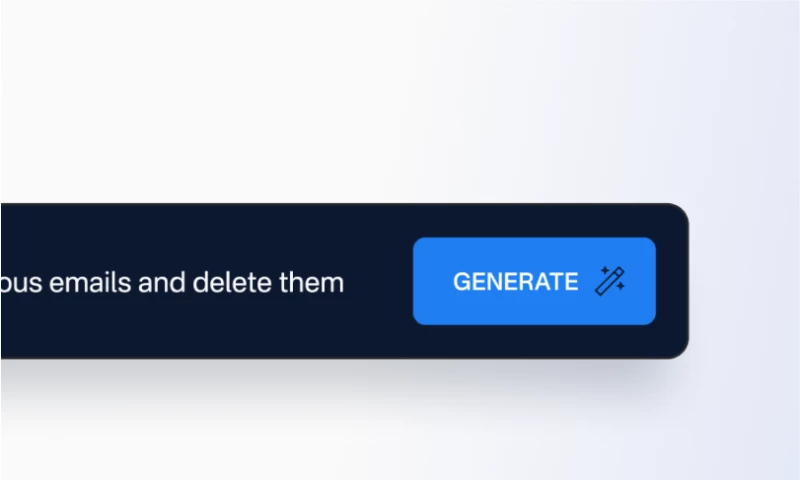Place cursor on the word "emails"
Screen dimensions: 800x480
click(90, 282)
